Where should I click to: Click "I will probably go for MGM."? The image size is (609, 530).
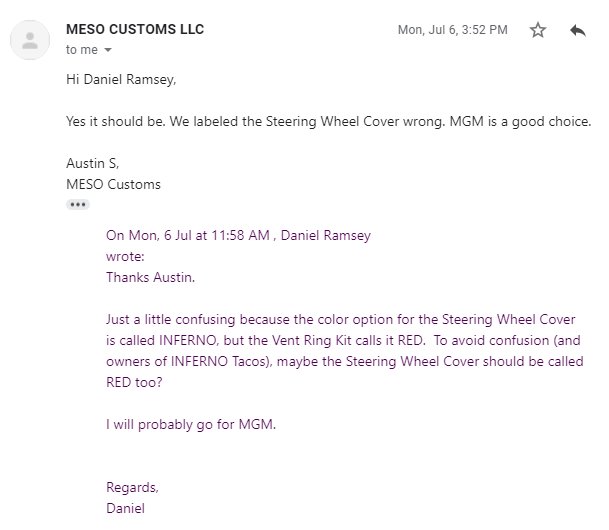[x=191, y=424]
